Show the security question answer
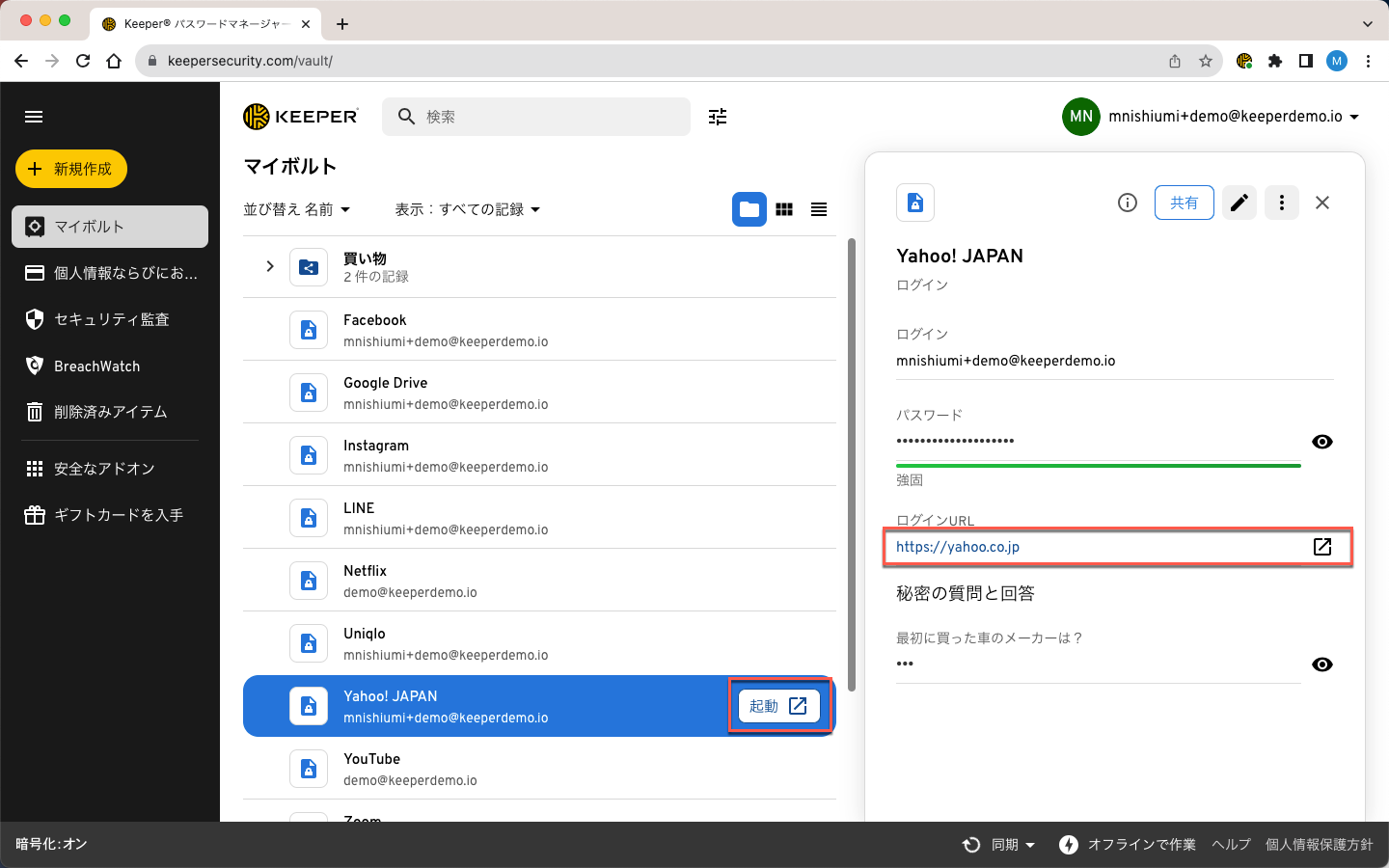The image size is (1389, 868). pos(1321,665)
